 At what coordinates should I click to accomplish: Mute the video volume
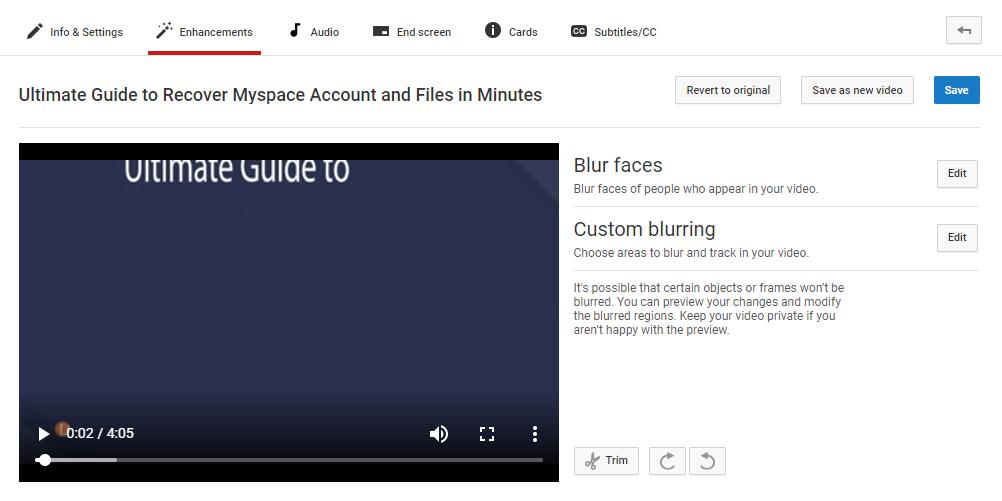click(x=438, y=434)
